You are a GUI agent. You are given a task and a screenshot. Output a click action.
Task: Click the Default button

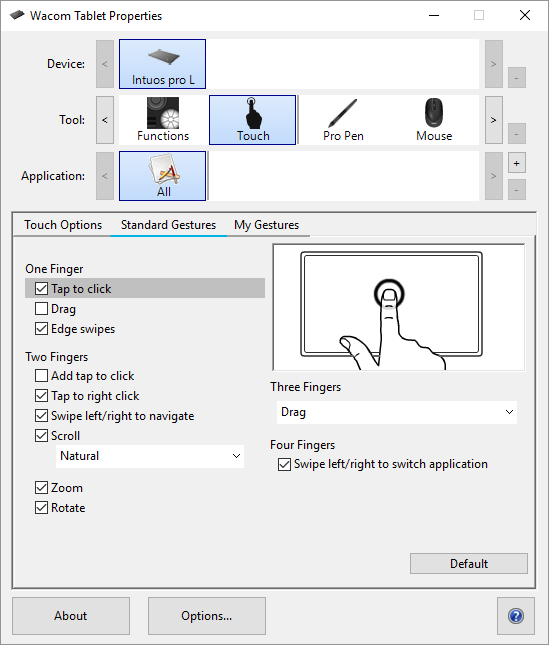(469, 564)
